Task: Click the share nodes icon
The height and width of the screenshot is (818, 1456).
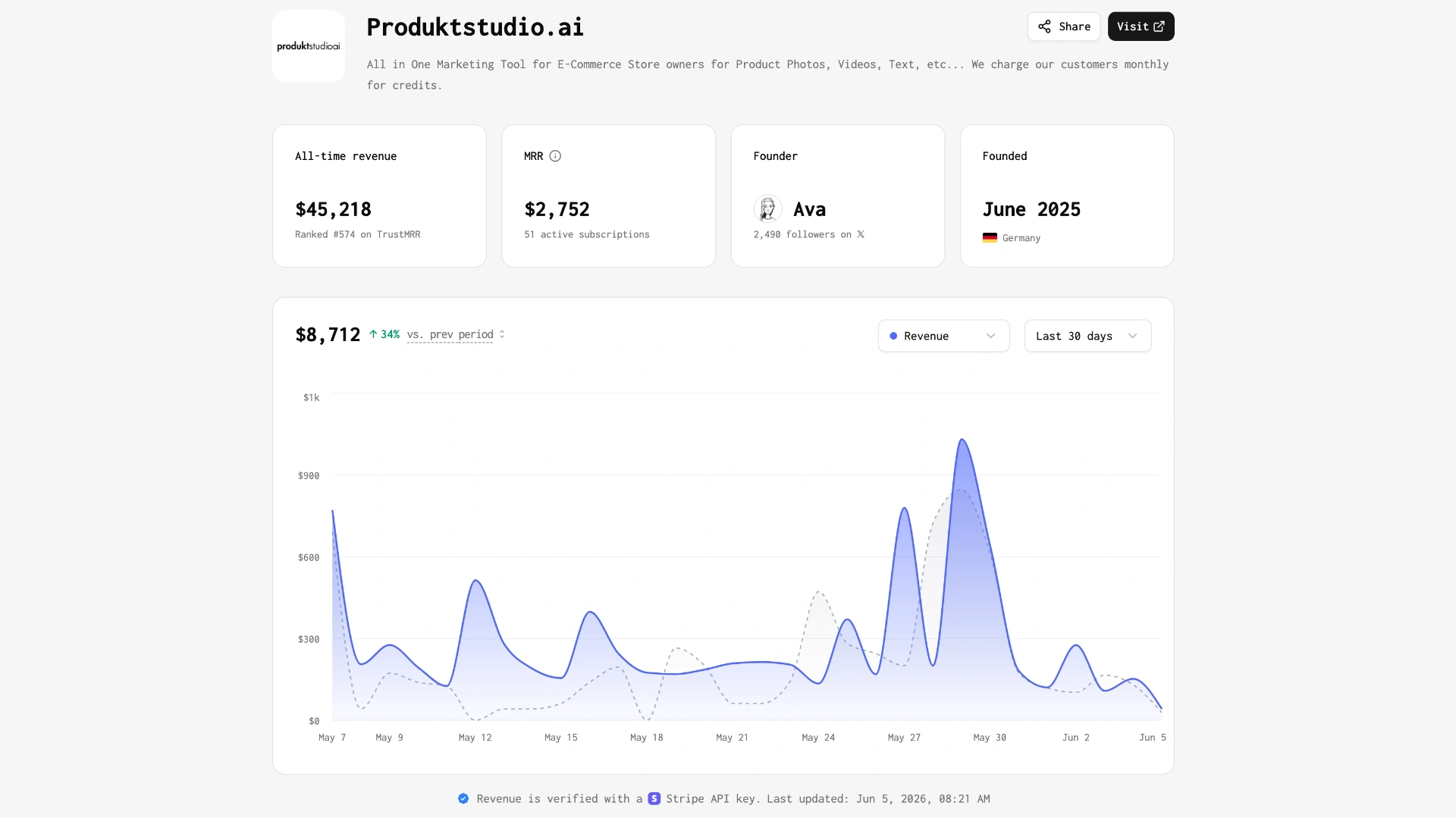Action: coord(1044,27)
